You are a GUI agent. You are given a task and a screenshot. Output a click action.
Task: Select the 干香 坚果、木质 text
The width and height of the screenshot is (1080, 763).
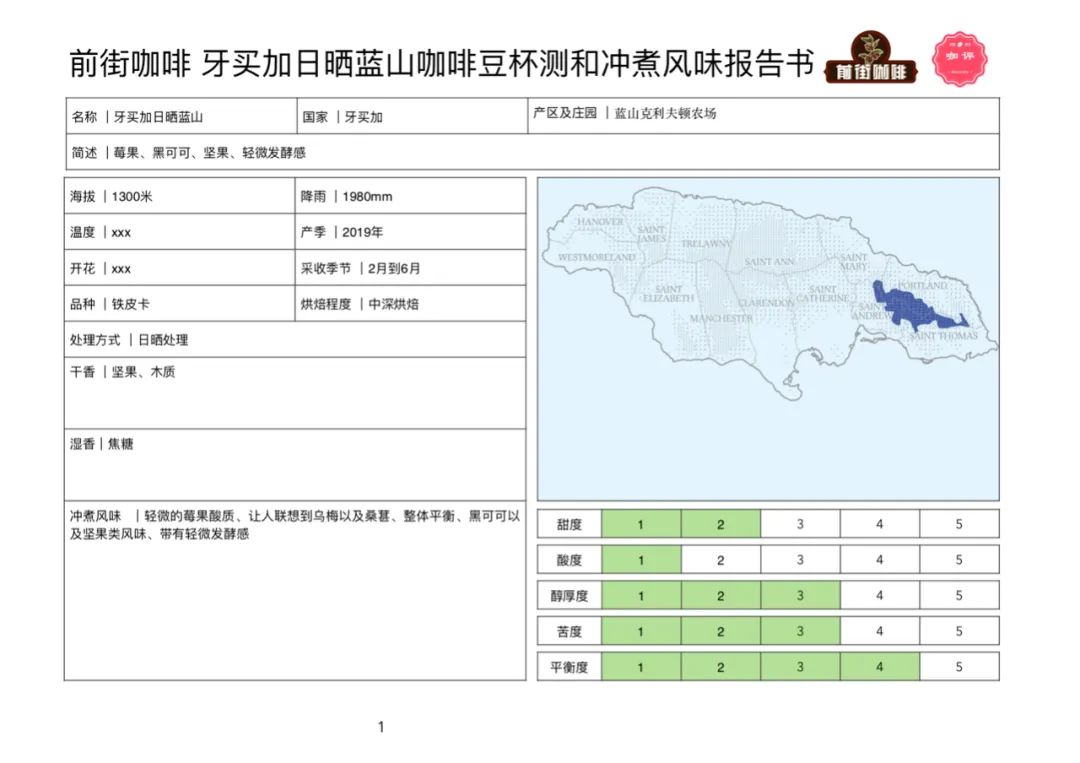(x=123, y=372)
